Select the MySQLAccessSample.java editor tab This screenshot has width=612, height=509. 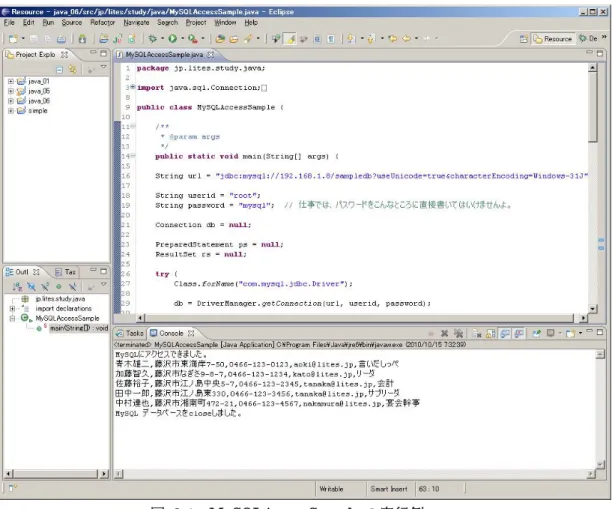[x=164, y=55]
